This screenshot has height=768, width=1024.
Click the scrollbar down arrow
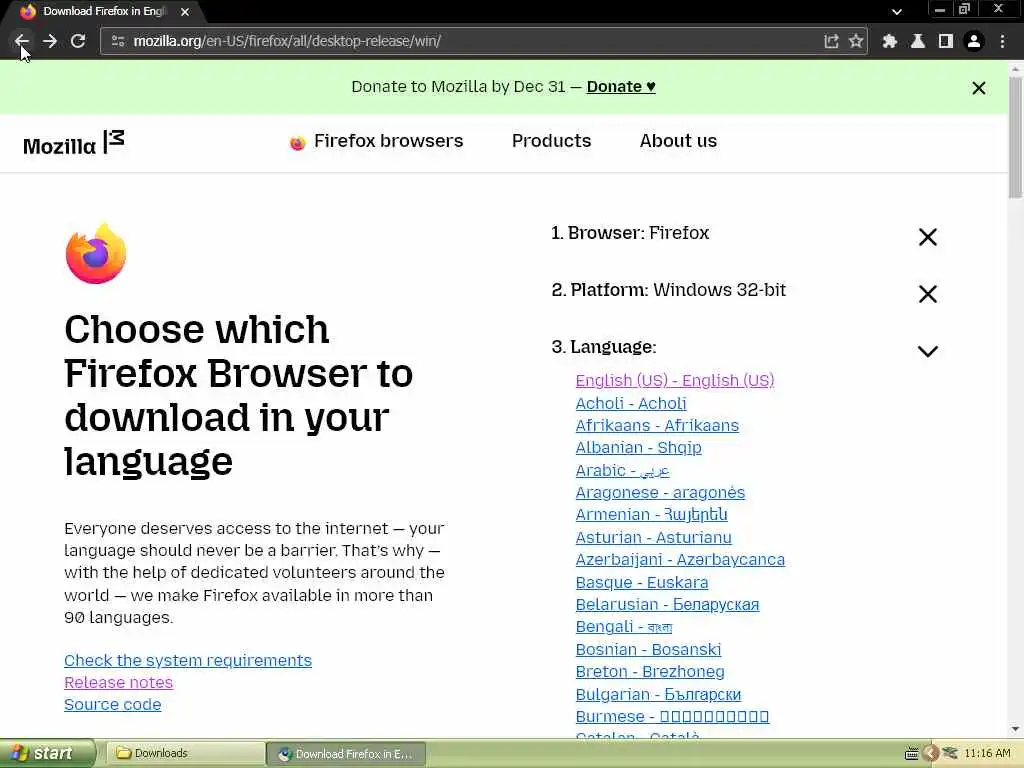(1016, 729)
